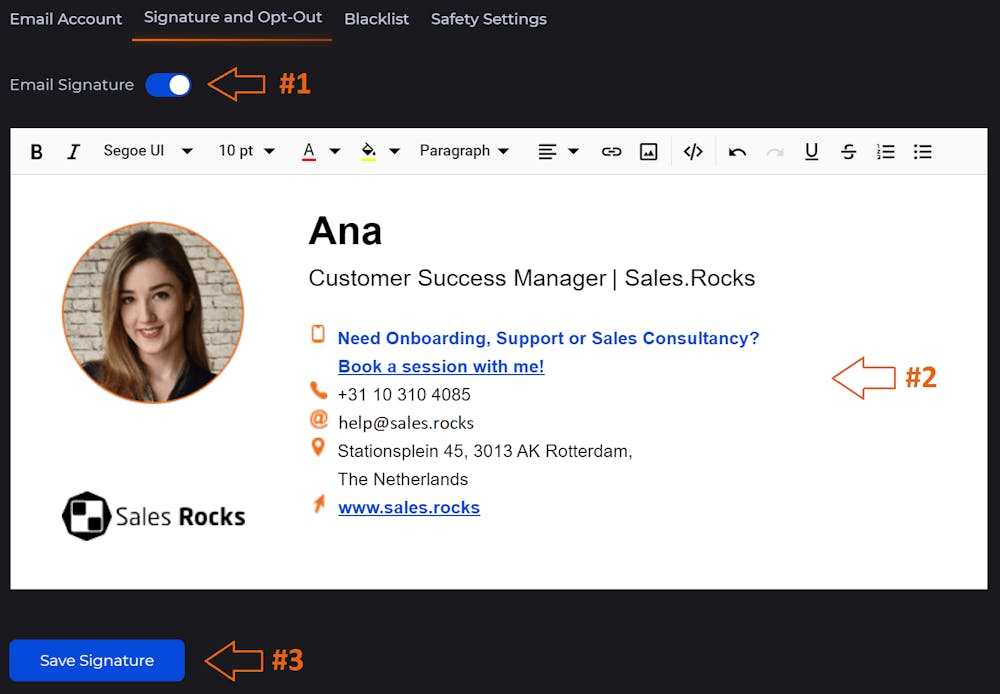Insert an image with the picture icon

(x=649, y=152)
